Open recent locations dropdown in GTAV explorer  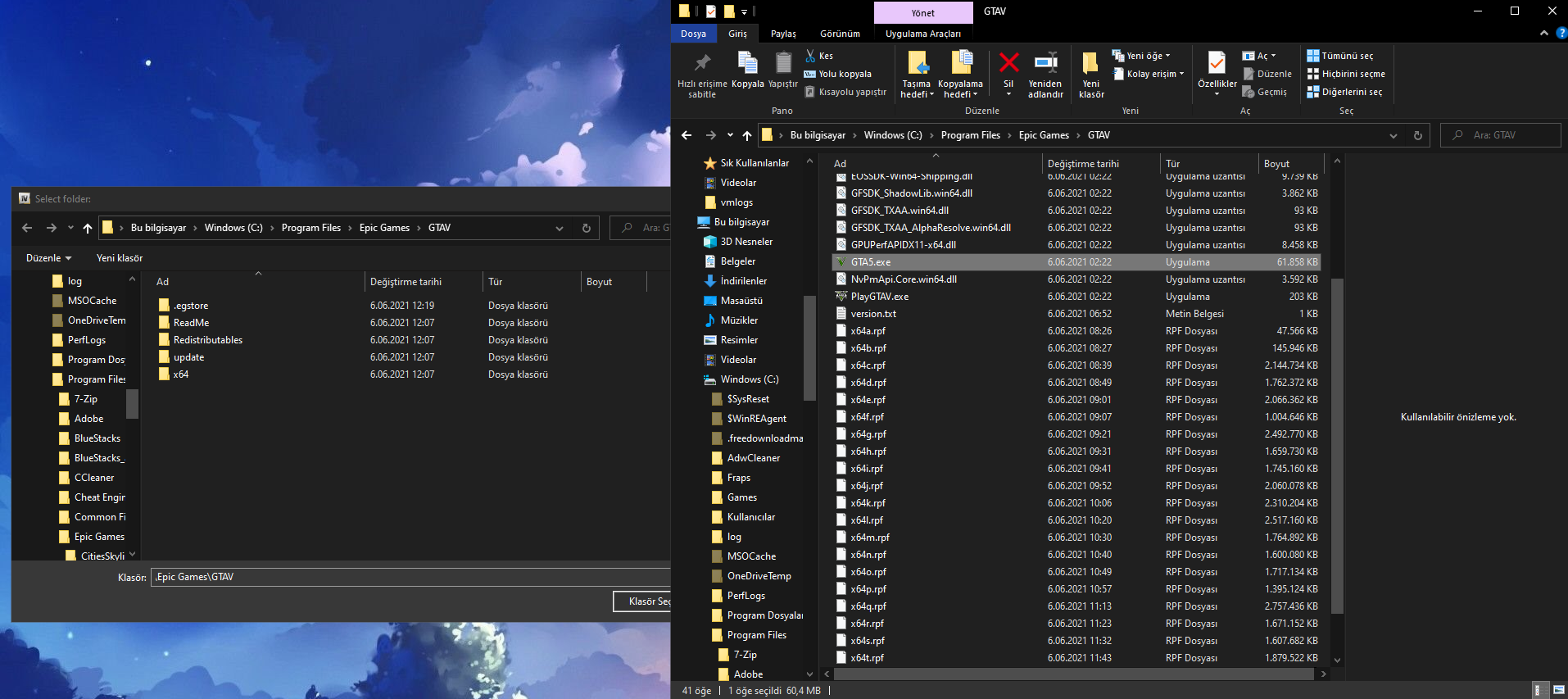(730, 135)
